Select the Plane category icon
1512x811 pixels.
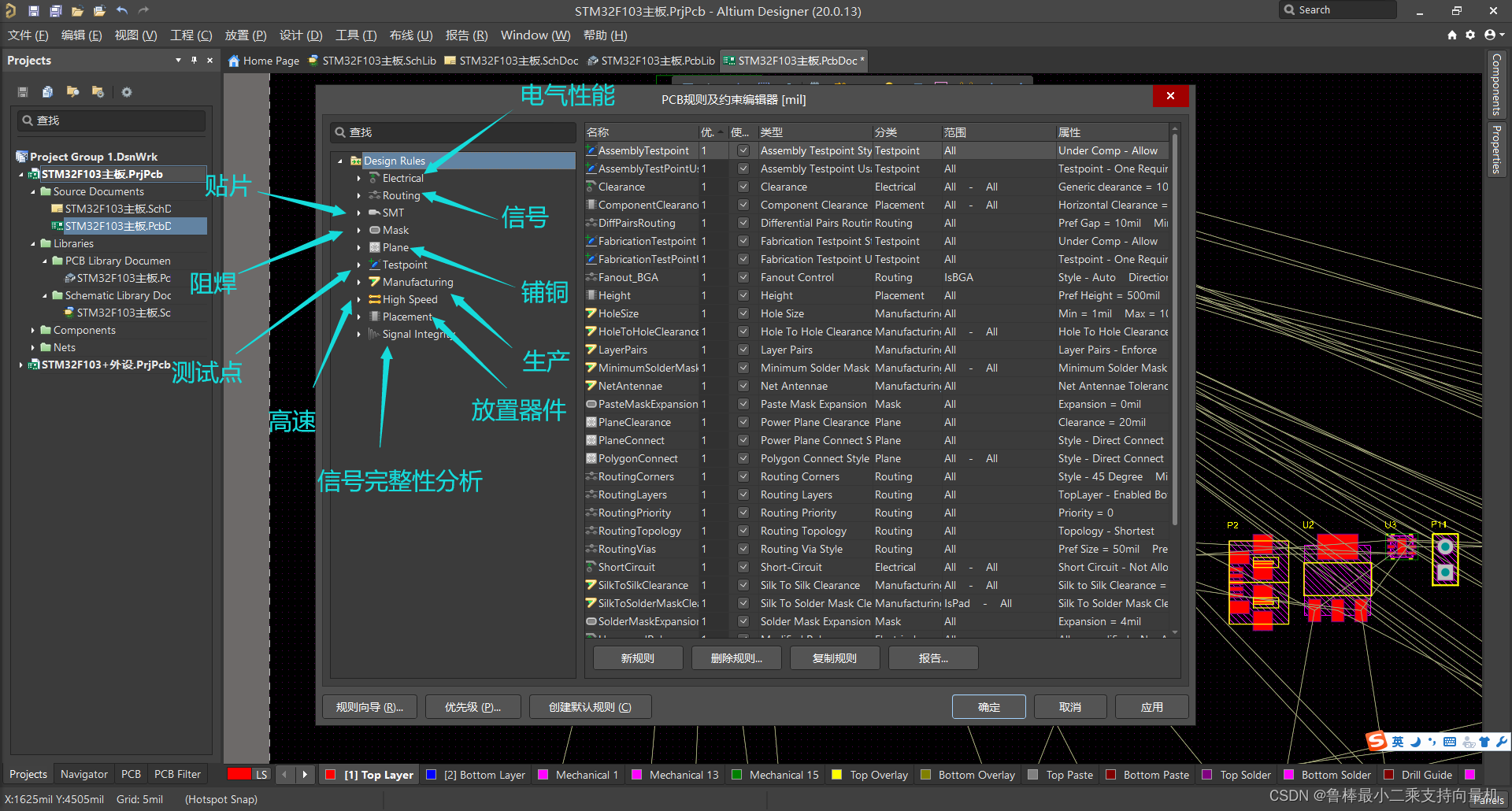(375, 247)
